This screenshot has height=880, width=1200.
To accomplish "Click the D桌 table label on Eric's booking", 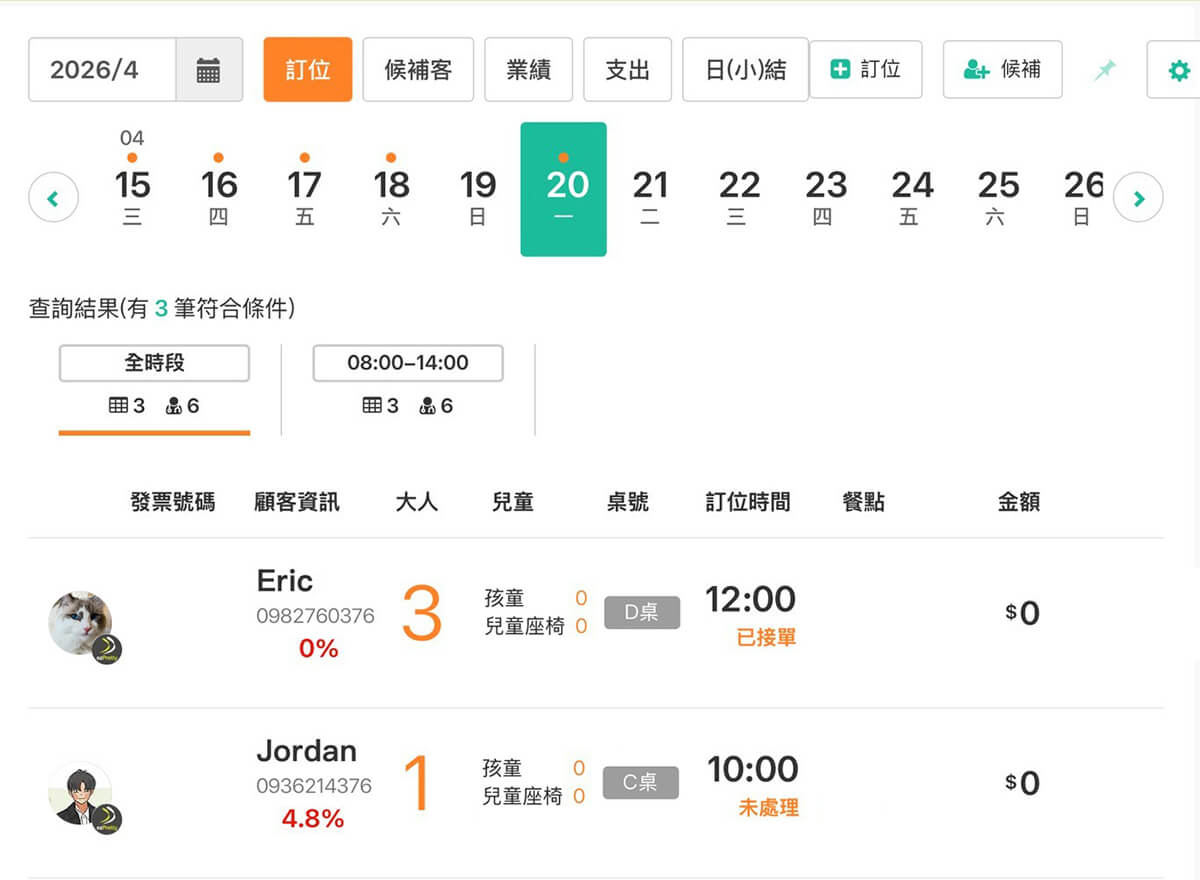I will point(641,613).
